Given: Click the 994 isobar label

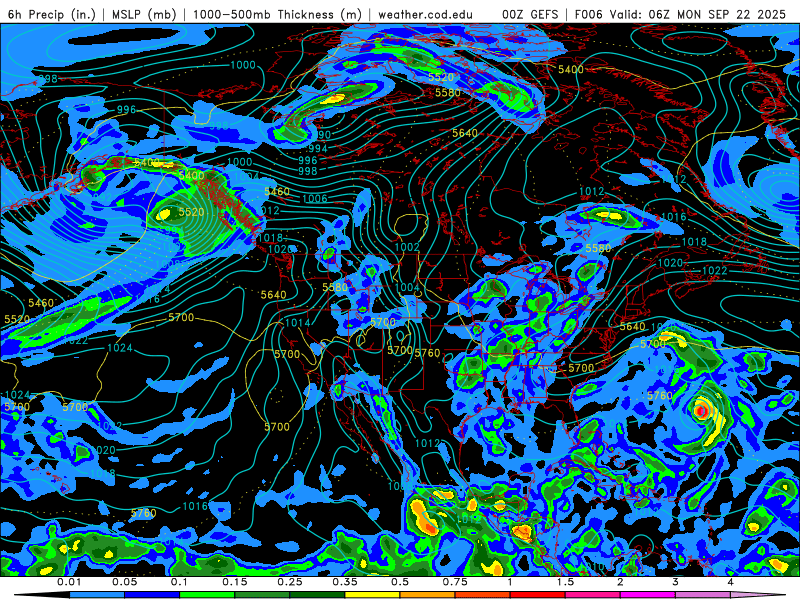Looking at the screenshot, I should [x=317, y=148].
